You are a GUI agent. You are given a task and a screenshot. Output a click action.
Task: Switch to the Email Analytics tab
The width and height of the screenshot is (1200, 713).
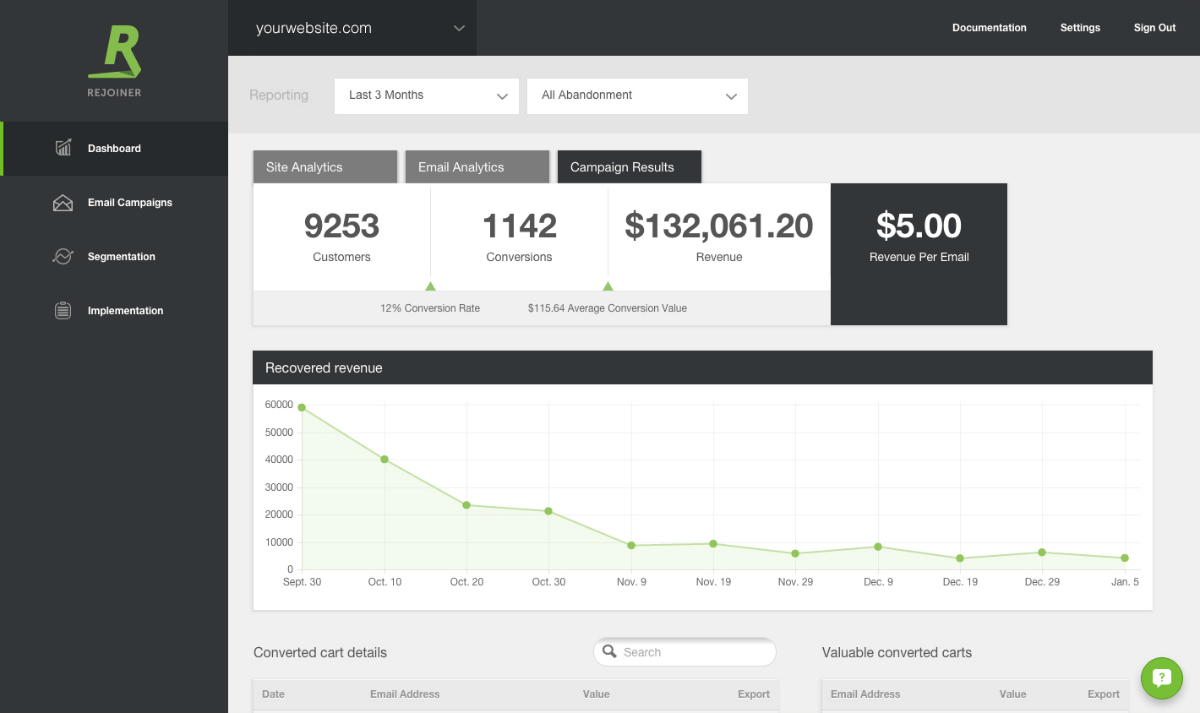477,167
